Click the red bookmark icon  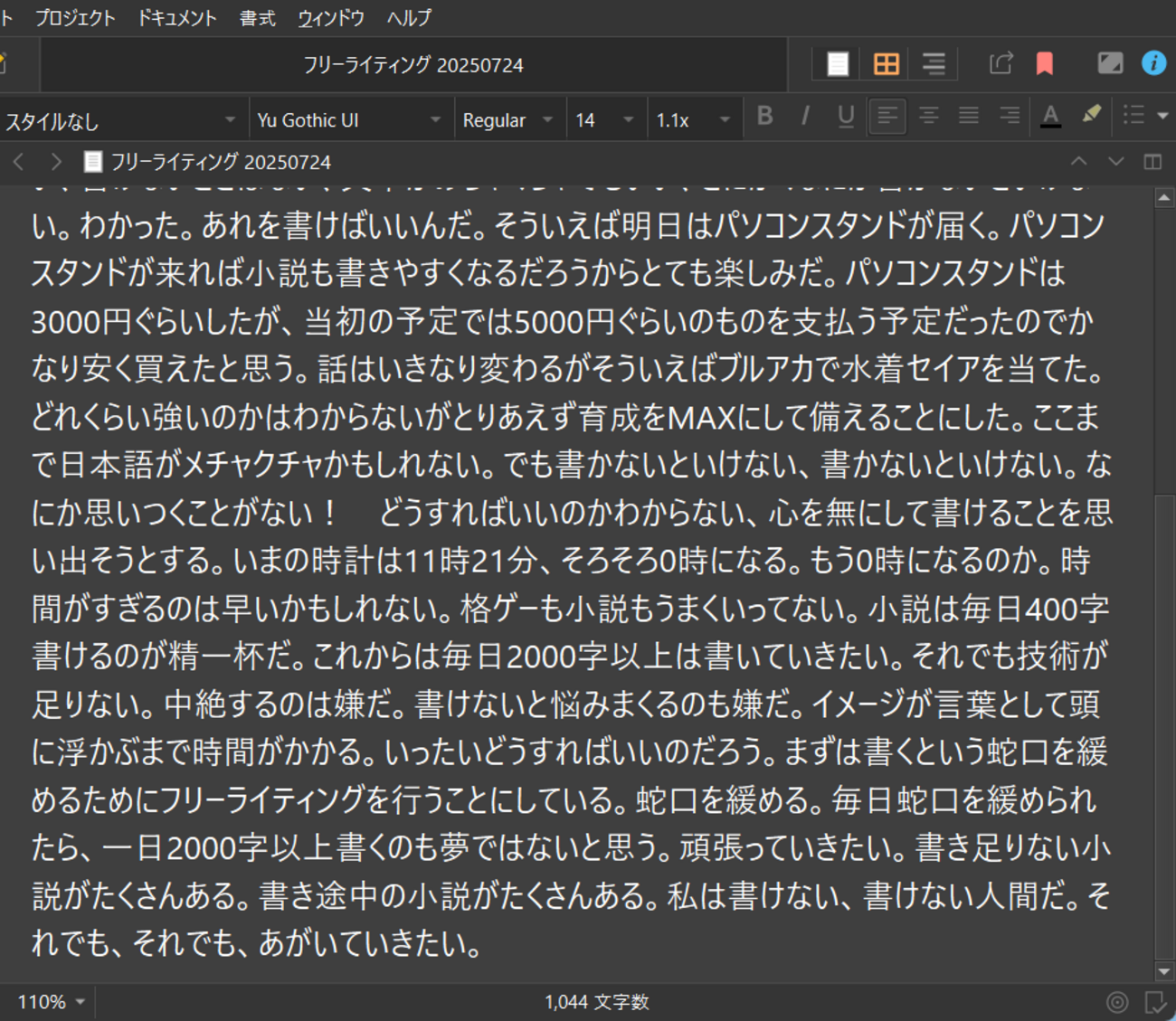coord(1045,63)
